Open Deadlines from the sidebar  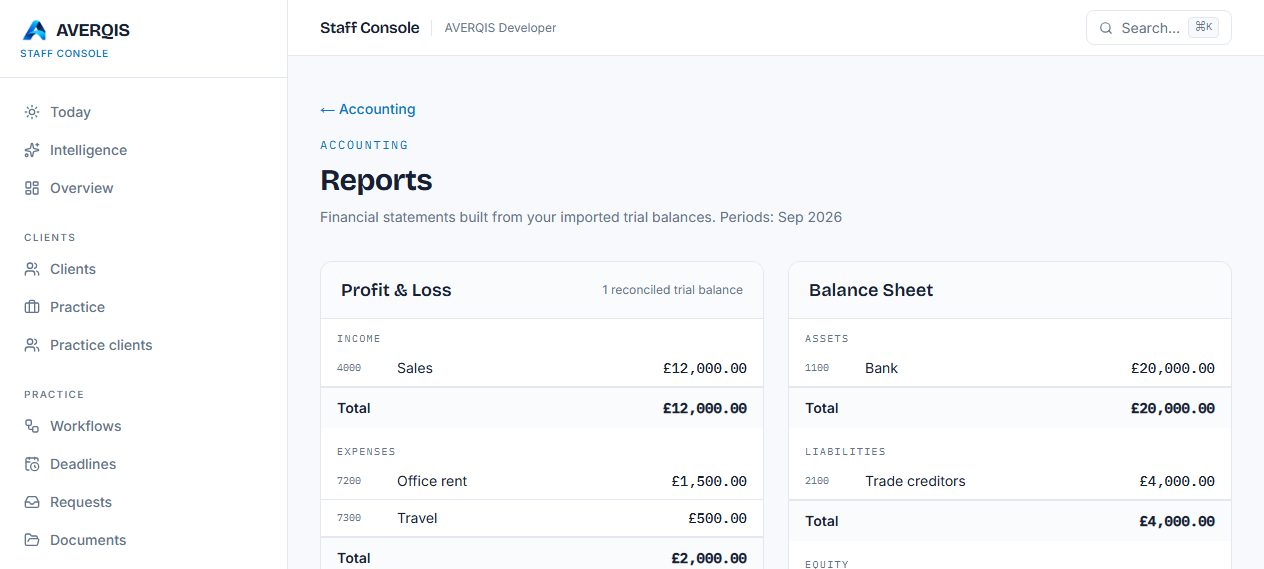click(x=143, y=464)
